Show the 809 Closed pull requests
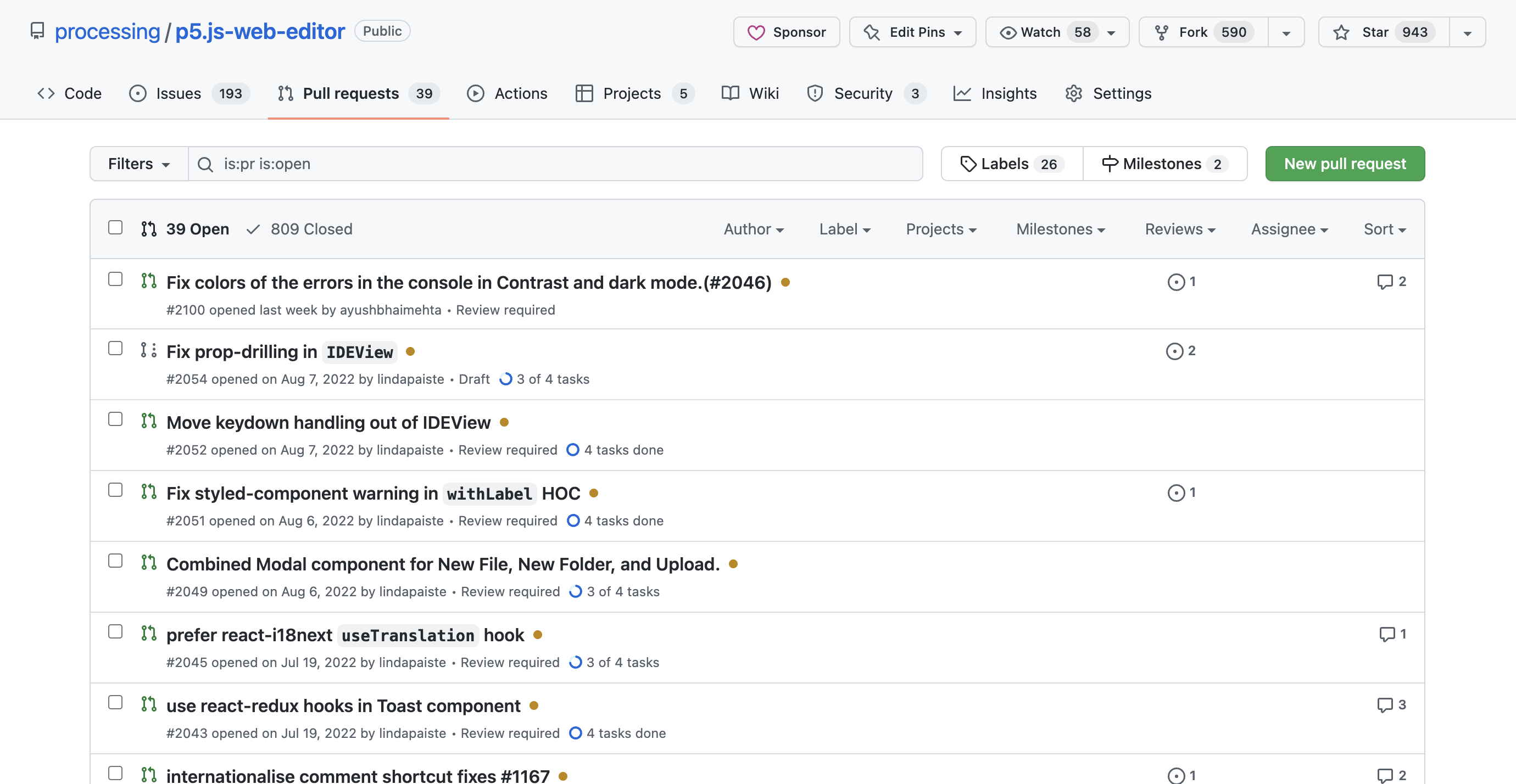The image size is (1516, 784). pos(299,229)
